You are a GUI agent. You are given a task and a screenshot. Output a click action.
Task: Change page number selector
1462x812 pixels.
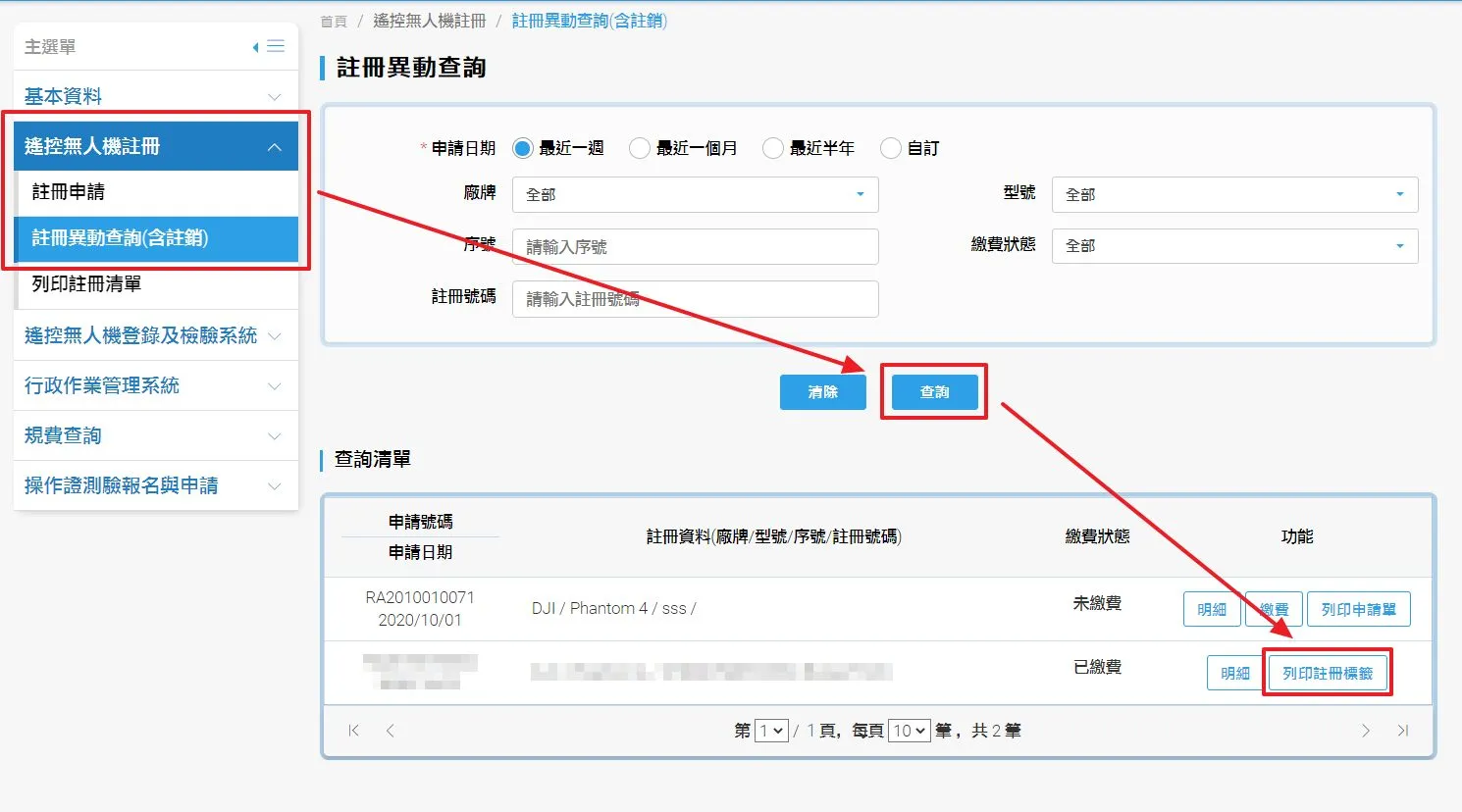[x=771, y=731]
